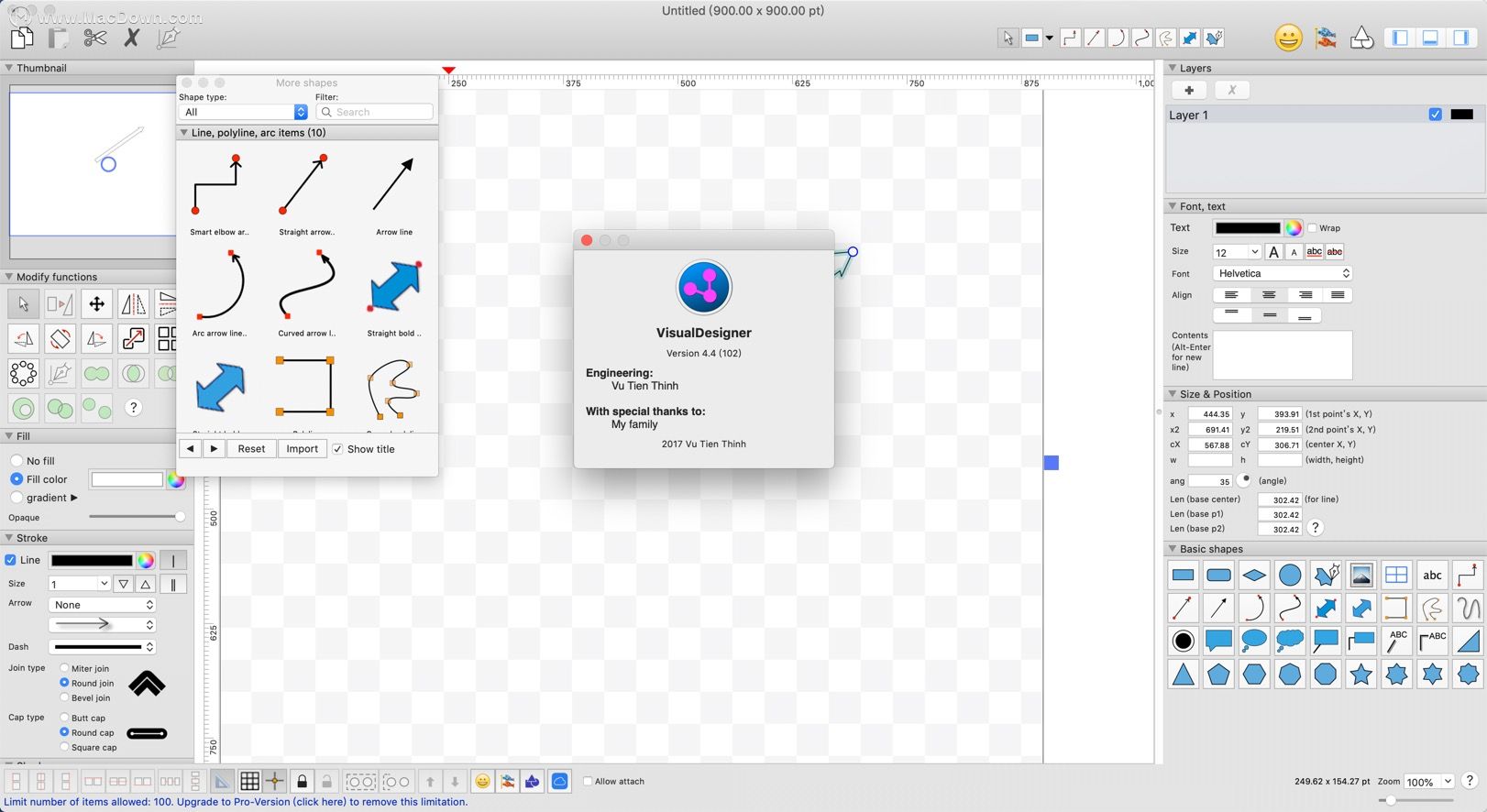Image resolution: width=1487 pixels, height=812 pixels.
Task: Select the Miter join radio button
Action: click(x=64, y=668)
